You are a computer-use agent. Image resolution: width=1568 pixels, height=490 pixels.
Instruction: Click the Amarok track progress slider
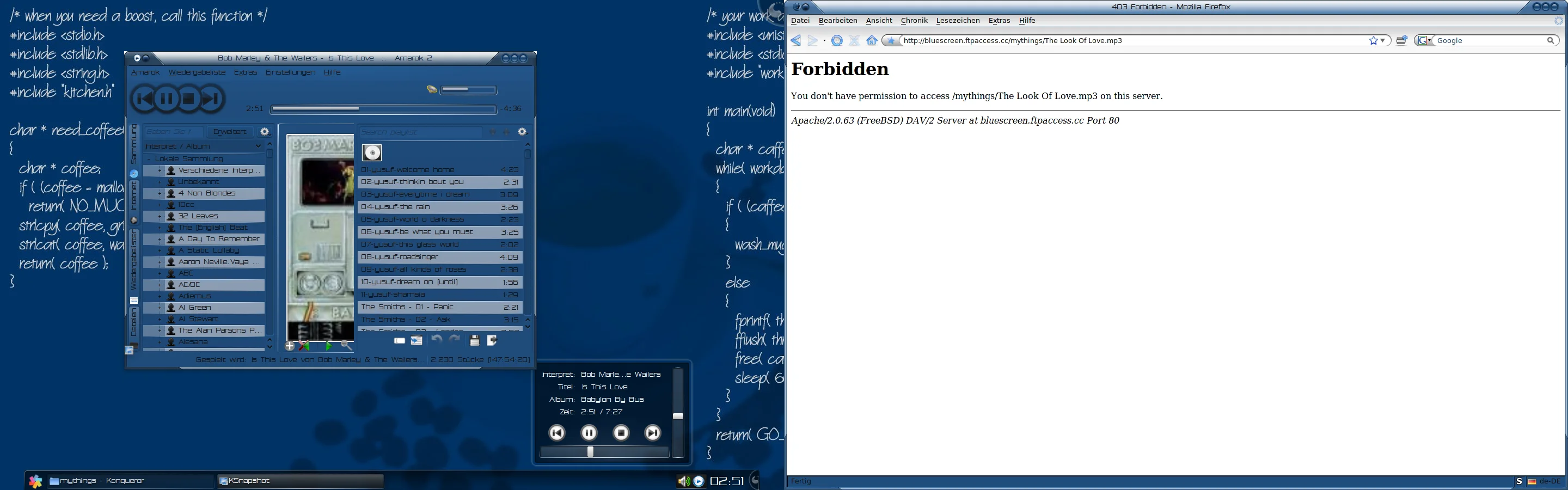pyautogui.click(x=383, y=109)
